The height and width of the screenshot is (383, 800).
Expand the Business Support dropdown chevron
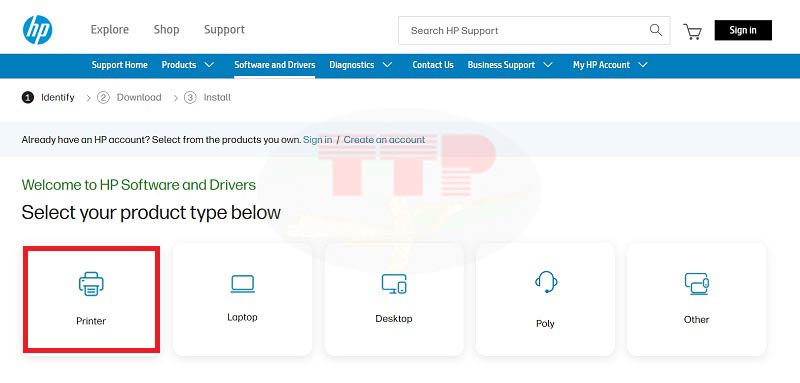coord(548,65)
